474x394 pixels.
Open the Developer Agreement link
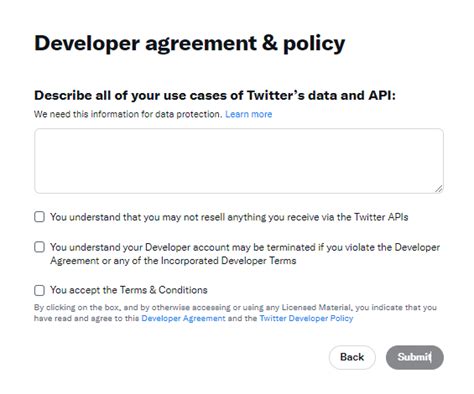(x=183, y=318)
